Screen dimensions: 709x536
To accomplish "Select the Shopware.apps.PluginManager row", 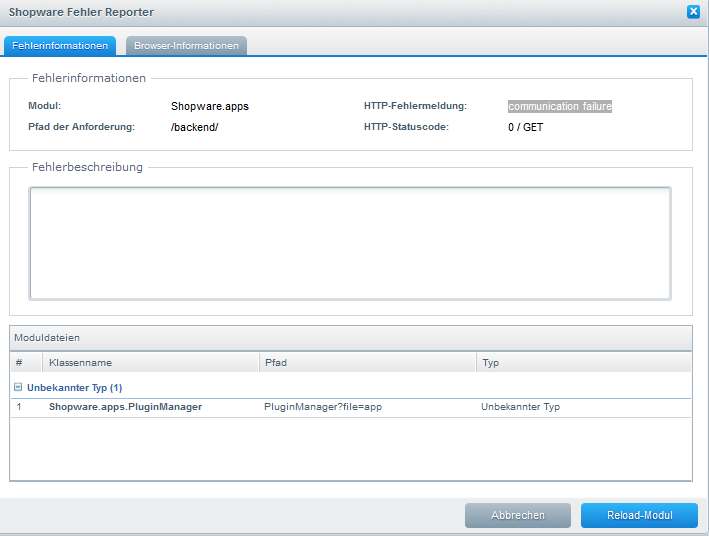I will [351, 407].
